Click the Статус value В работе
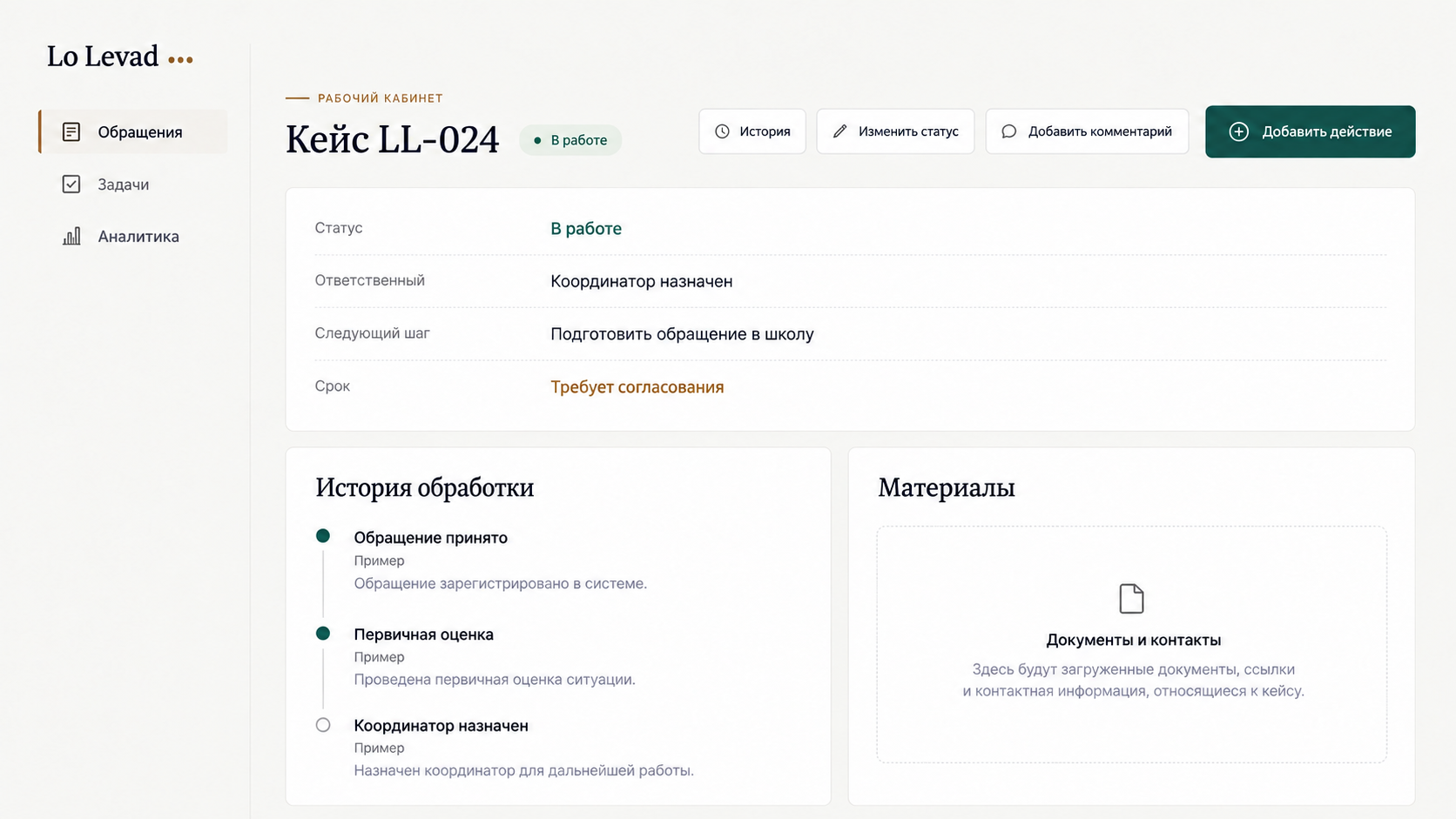1456x819 pixels. click(x=586, y=229)
